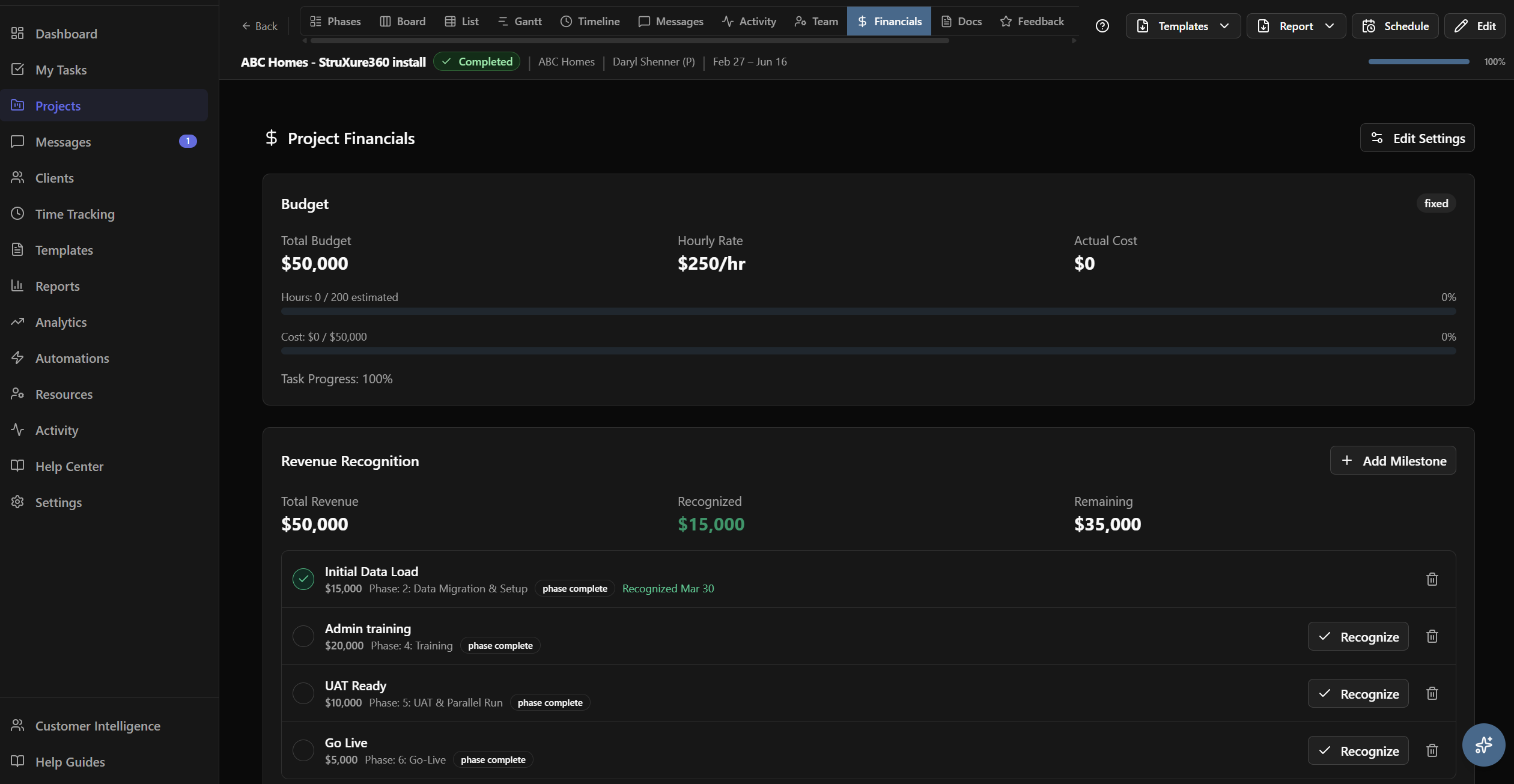Viewport: 1514px width, 784px height.
Task: Check the UAT Ready milestone circle
Action: tap(303, 693)
